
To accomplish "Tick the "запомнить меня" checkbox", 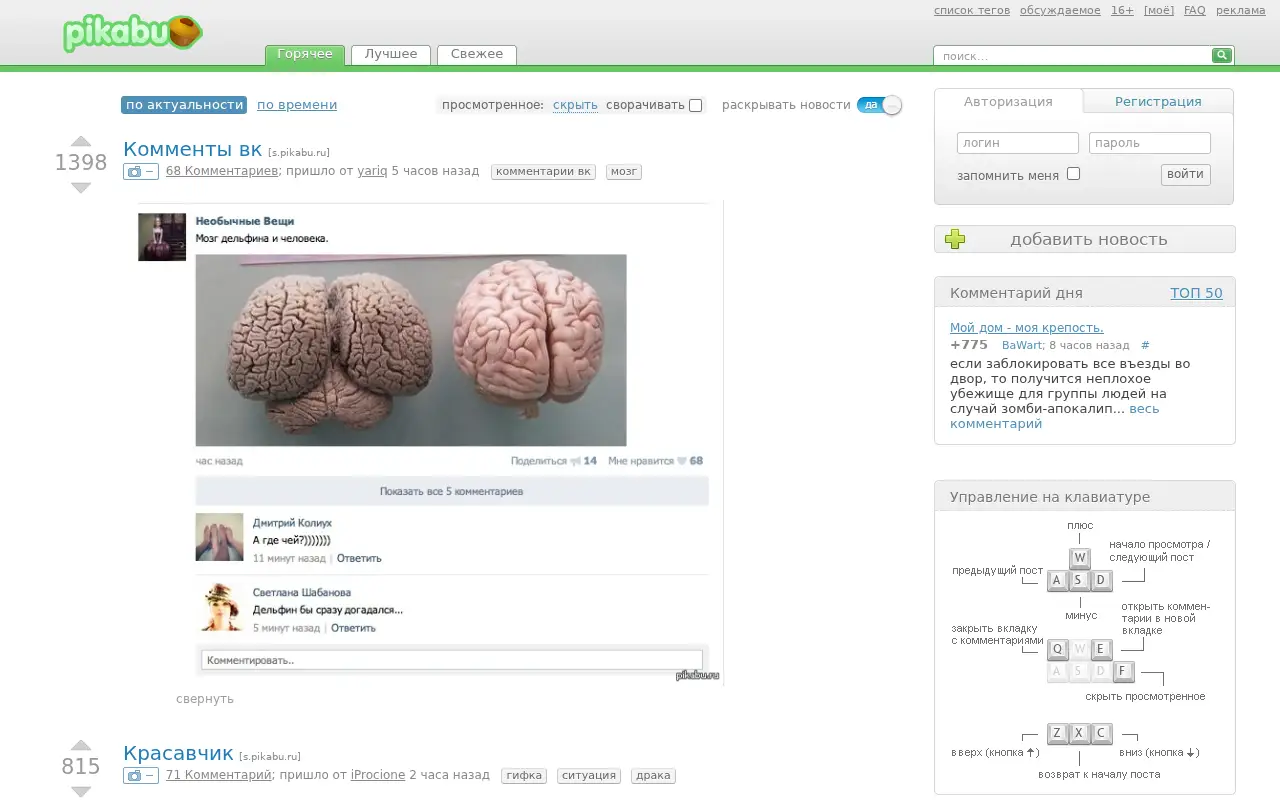I will click(x=1073, y=174).
